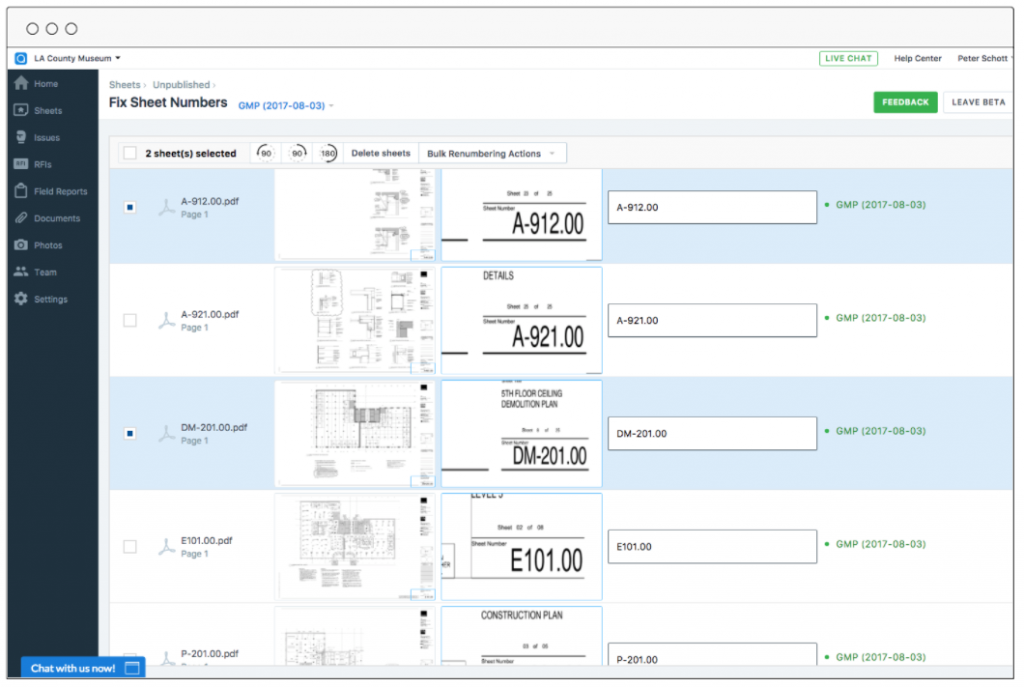
Task: Open the Settings gear icon
Action: 21,298
